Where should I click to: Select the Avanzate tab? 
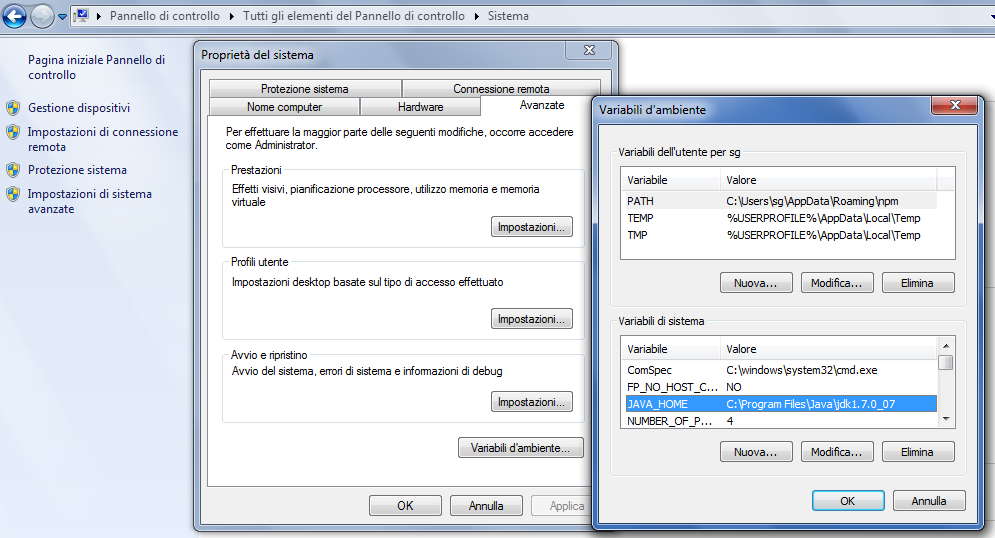pos(542,105)
